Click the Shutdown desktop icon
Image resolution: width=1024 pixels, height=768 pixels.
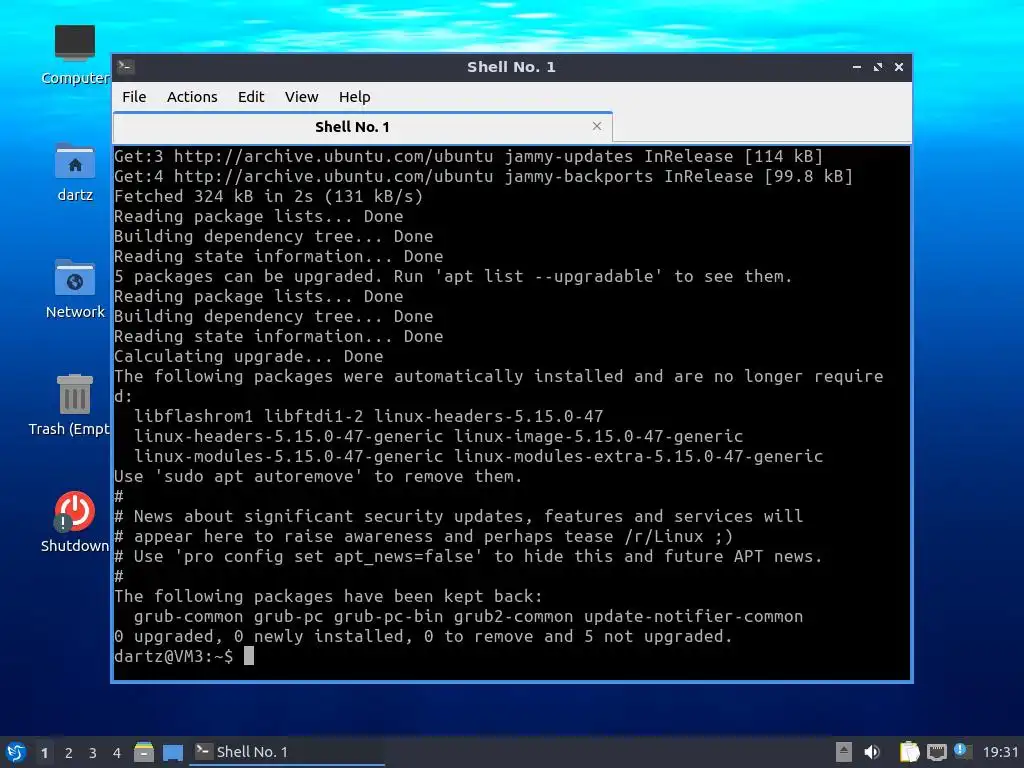pyautogui.click(x=74, y=522)
